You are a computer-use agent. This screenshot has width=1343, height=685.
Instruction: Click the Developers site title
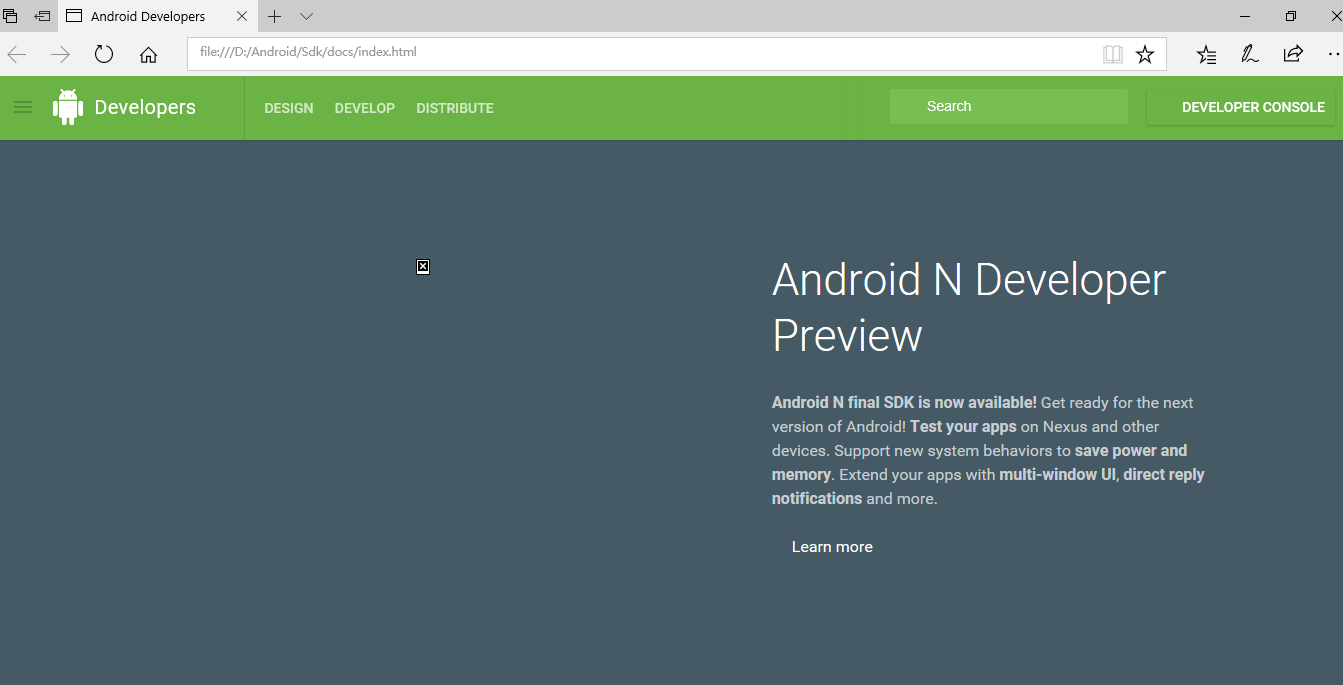click(145, 107)
